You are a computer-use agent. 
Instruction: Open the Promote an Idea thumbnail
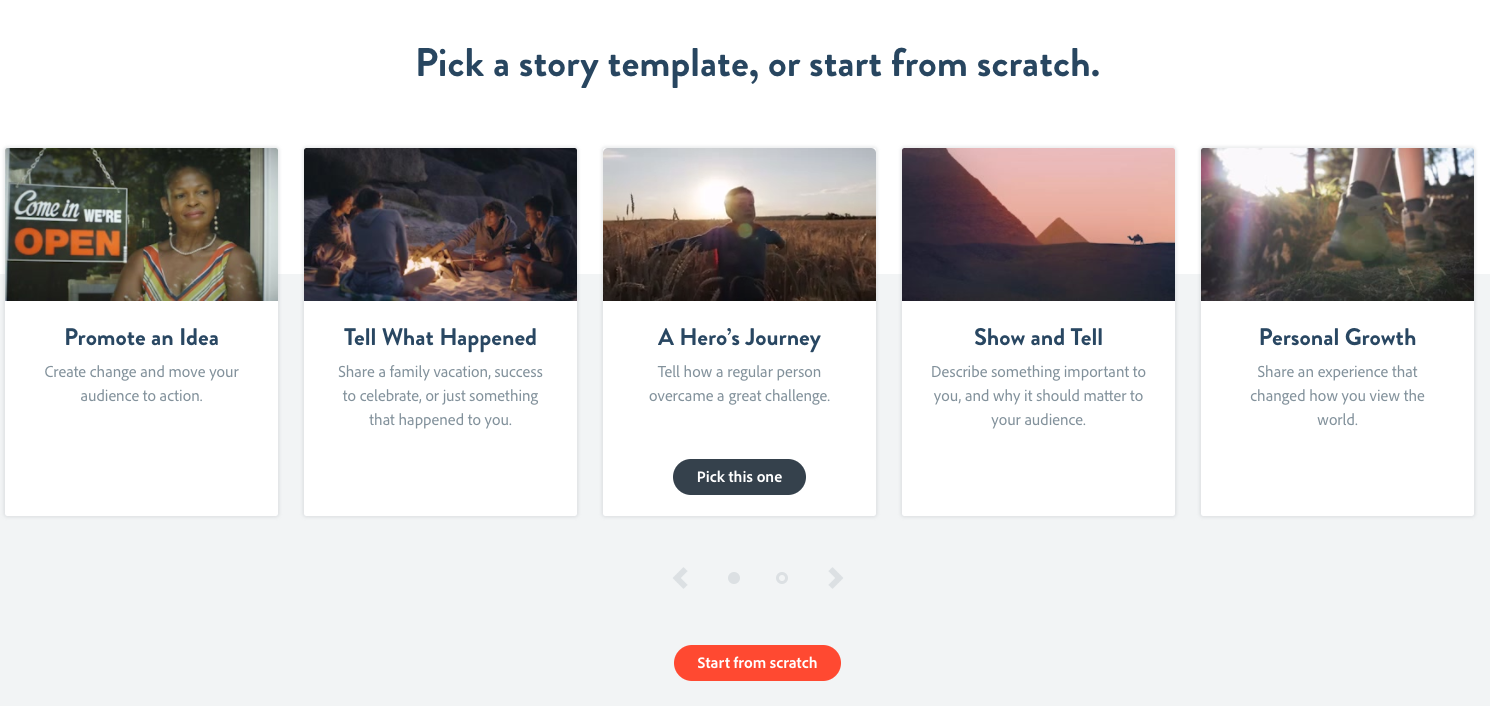click(x=141, y=225)
